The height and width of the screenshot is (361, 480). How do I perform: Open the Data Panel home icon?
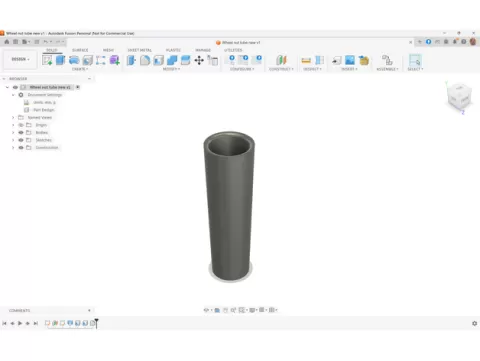(7, 42)
